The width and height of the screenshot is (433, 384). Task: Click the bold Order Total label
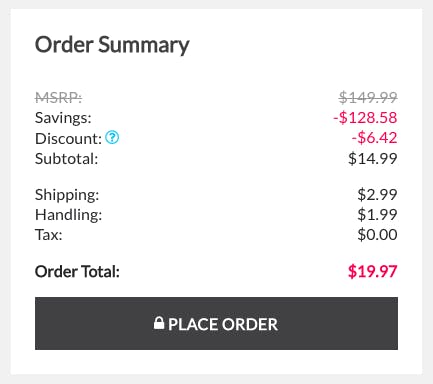coord(77,271)
